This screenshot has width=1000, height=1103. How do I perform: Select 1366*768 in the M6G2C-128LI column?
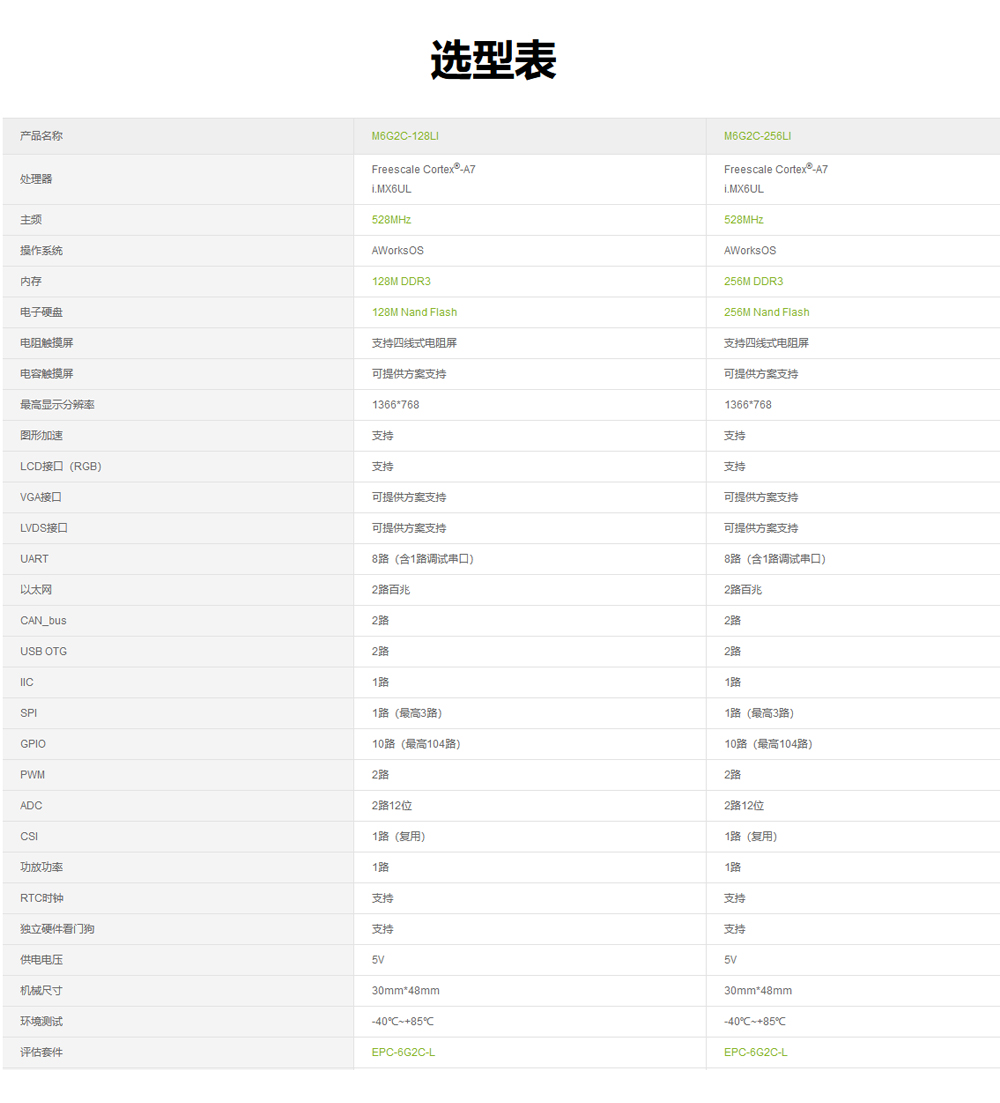(x=395, y=405)
